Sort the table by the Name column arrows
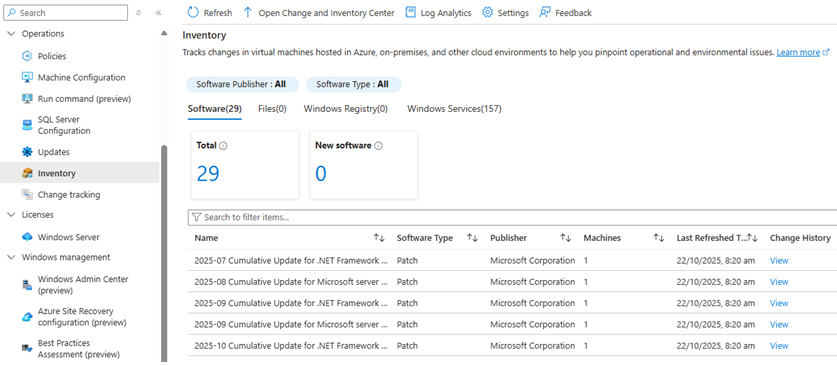The width and height of the screenshot is (837, 365). 379,238
